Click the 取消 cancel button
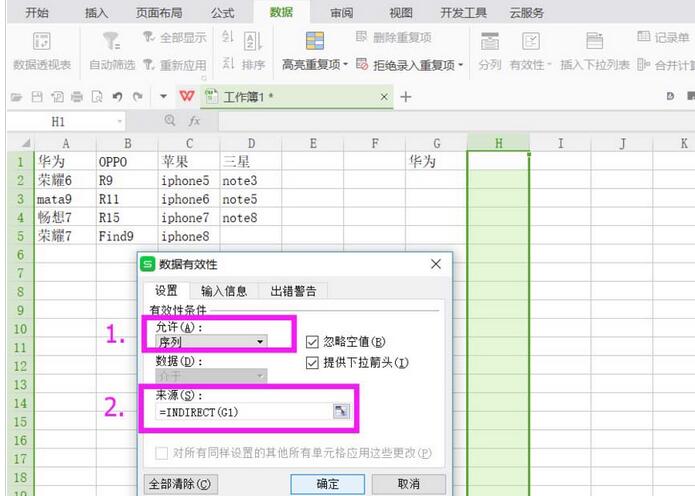Image resolution: width=695 pixels, height=496 pixels. pos(409,484)
